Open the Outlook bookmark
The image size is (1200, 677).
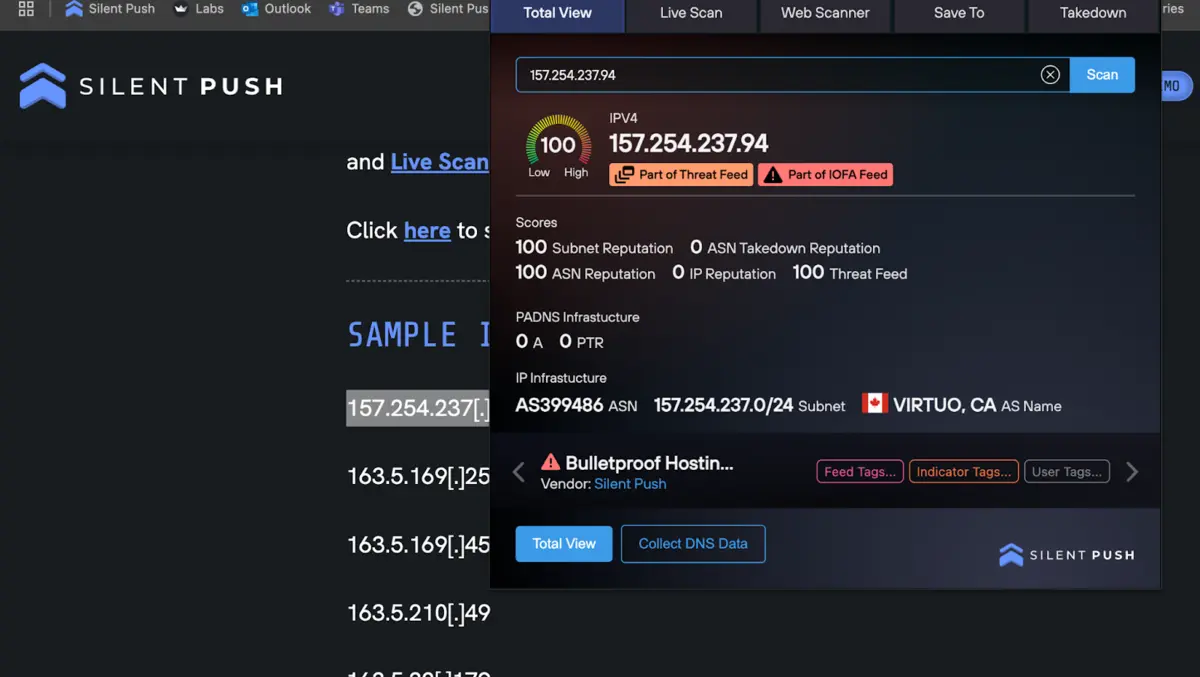[276, 9]
